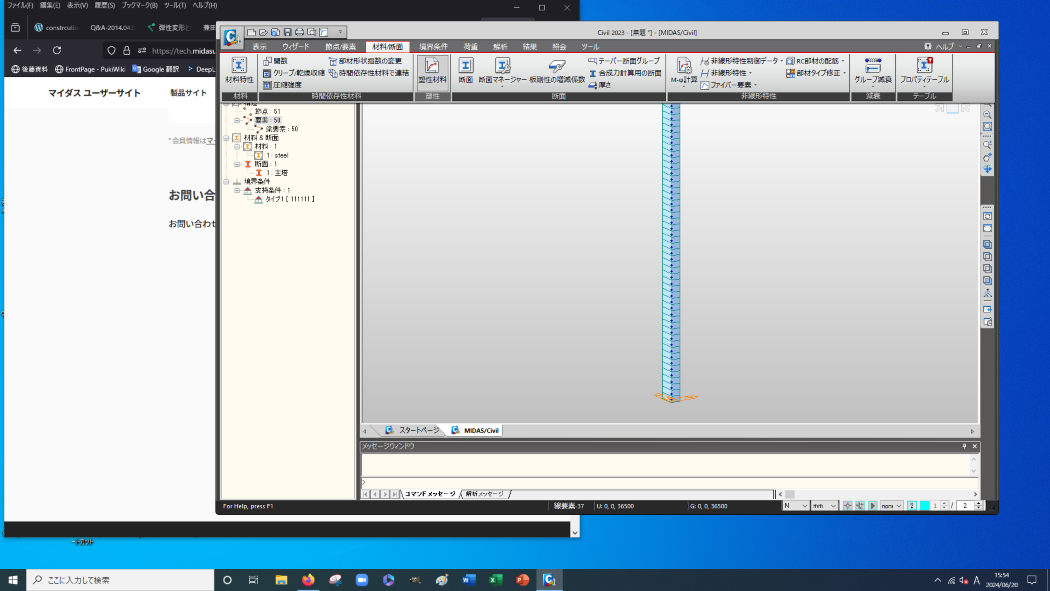This screenshot has height=591, width=1050.
Task: Open Word from the Windows taskbar
Action: [469, 580]
